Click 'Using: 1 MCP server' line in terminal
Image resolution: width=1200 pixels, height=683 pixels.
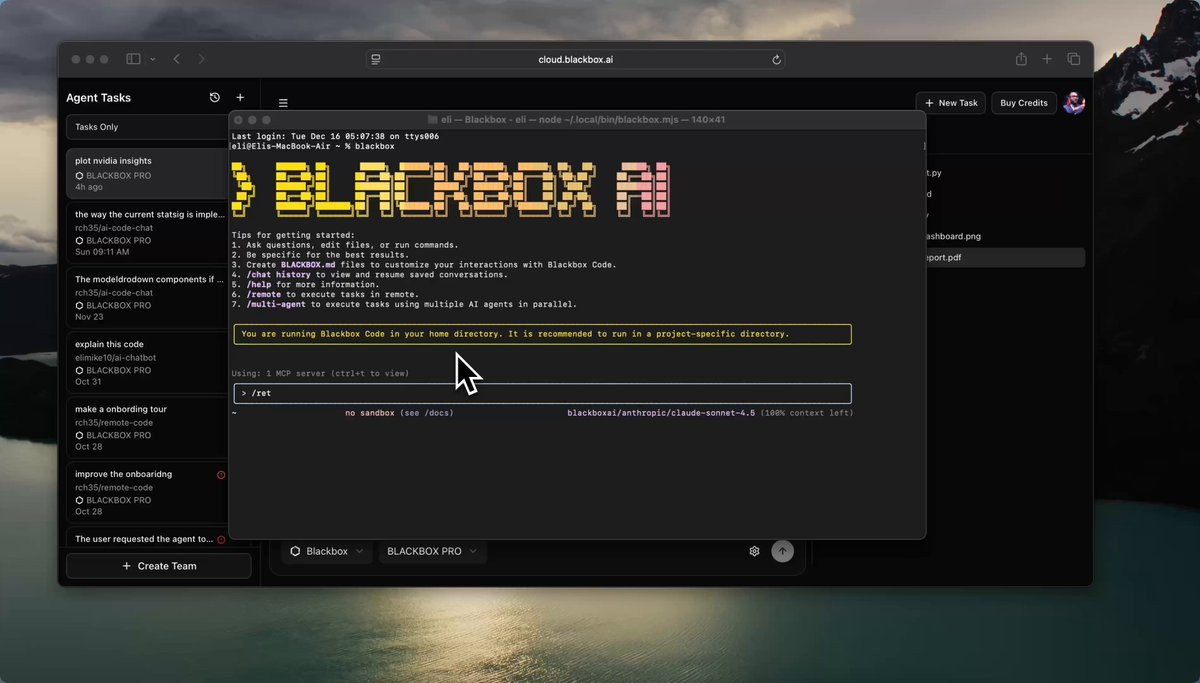(x=320, y=374)
